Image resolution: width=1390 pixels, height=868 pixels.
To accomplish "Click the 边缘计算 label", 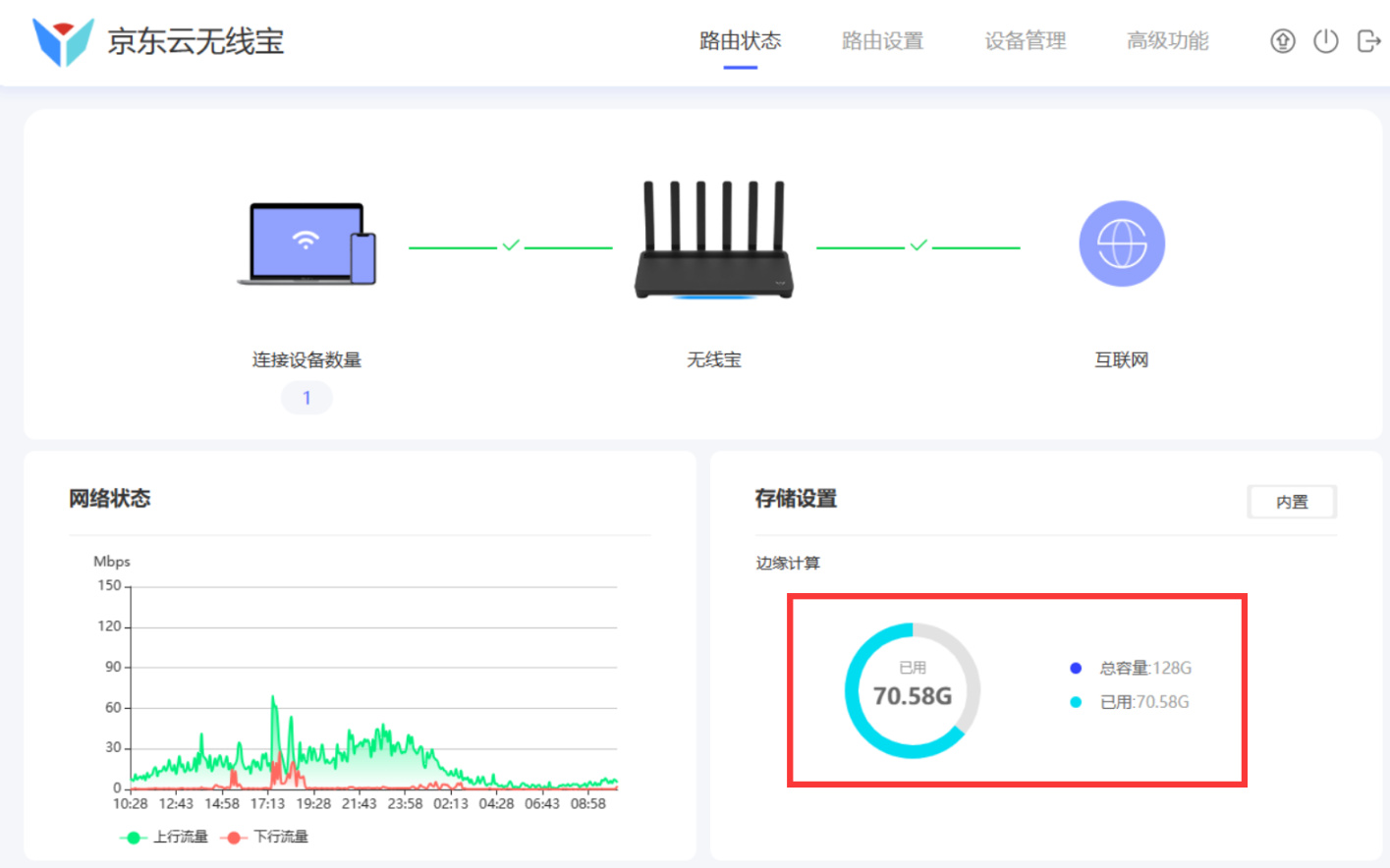I will click(x=788, y=564).
